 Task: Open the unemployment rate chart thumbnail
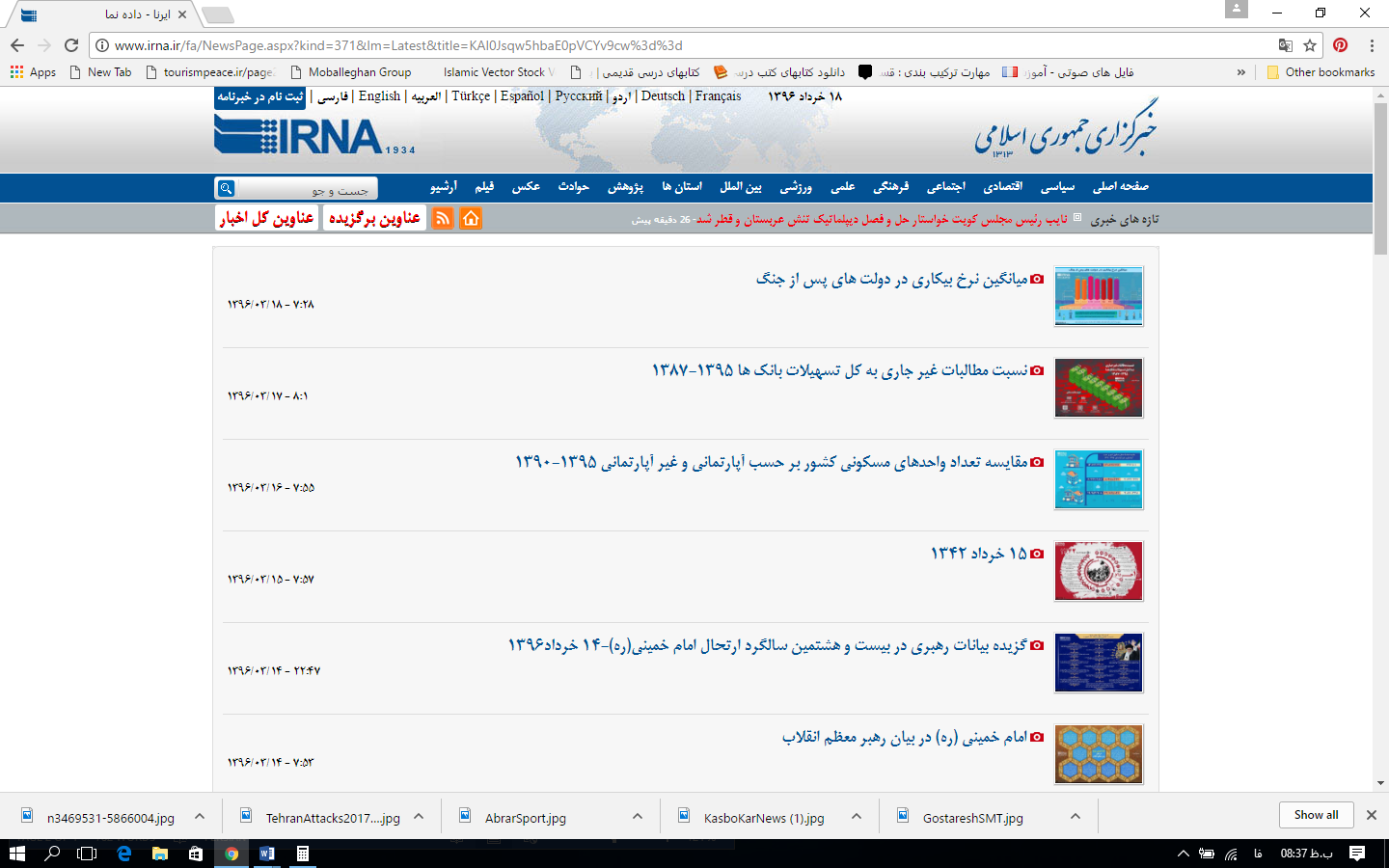point(1099,296)
